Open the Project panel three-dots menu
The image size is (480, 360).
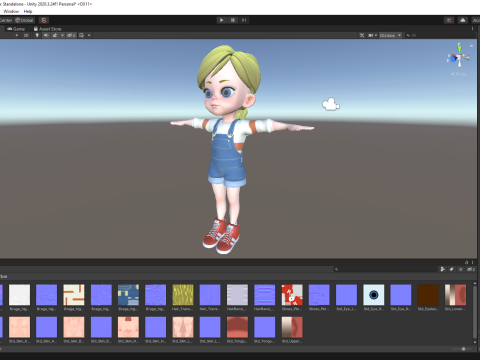[x=473, y=262]
